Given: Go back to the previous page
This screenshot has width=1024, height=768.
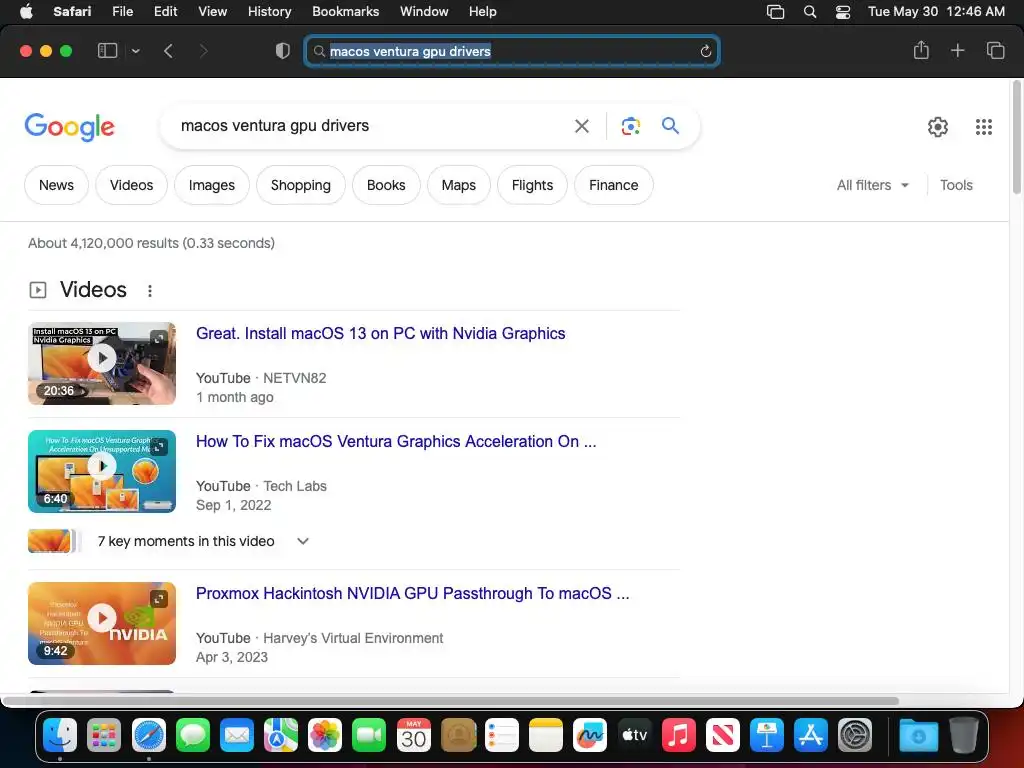Looking at the screenshot, I should [x=168, y=51].
